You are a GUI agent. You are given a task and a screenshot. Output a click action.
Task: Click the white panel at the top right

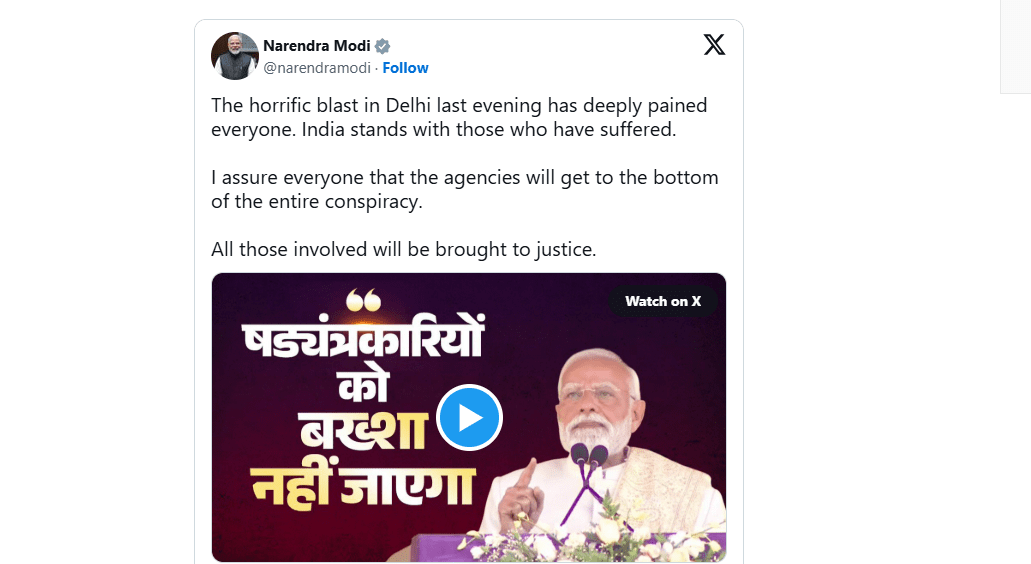(1015, 46)
